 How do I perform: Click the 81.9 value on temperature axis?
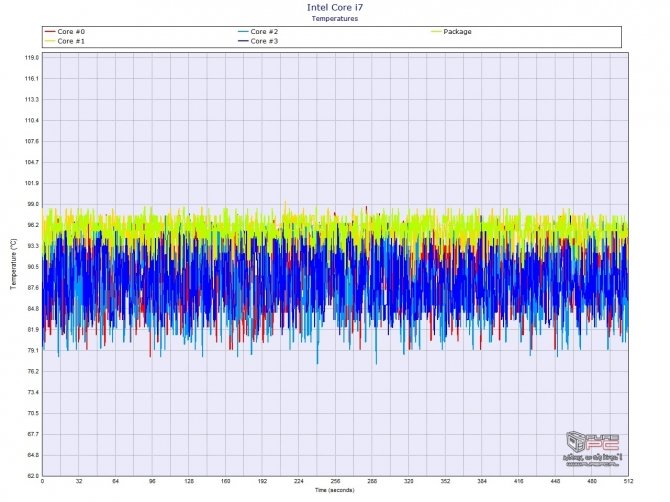[33, 330]
